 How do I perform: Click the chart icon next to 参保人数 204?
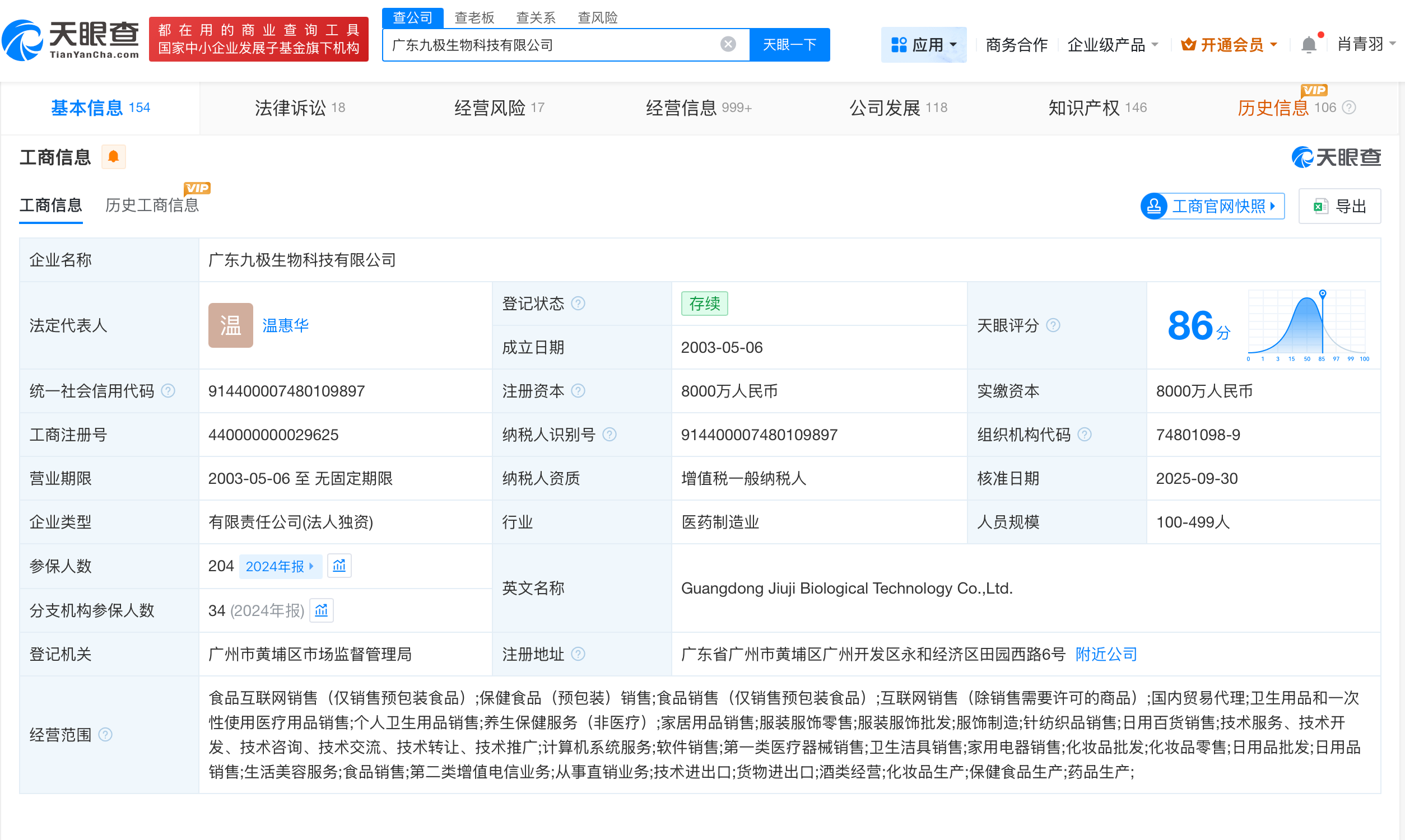click(x=339, y=566)
